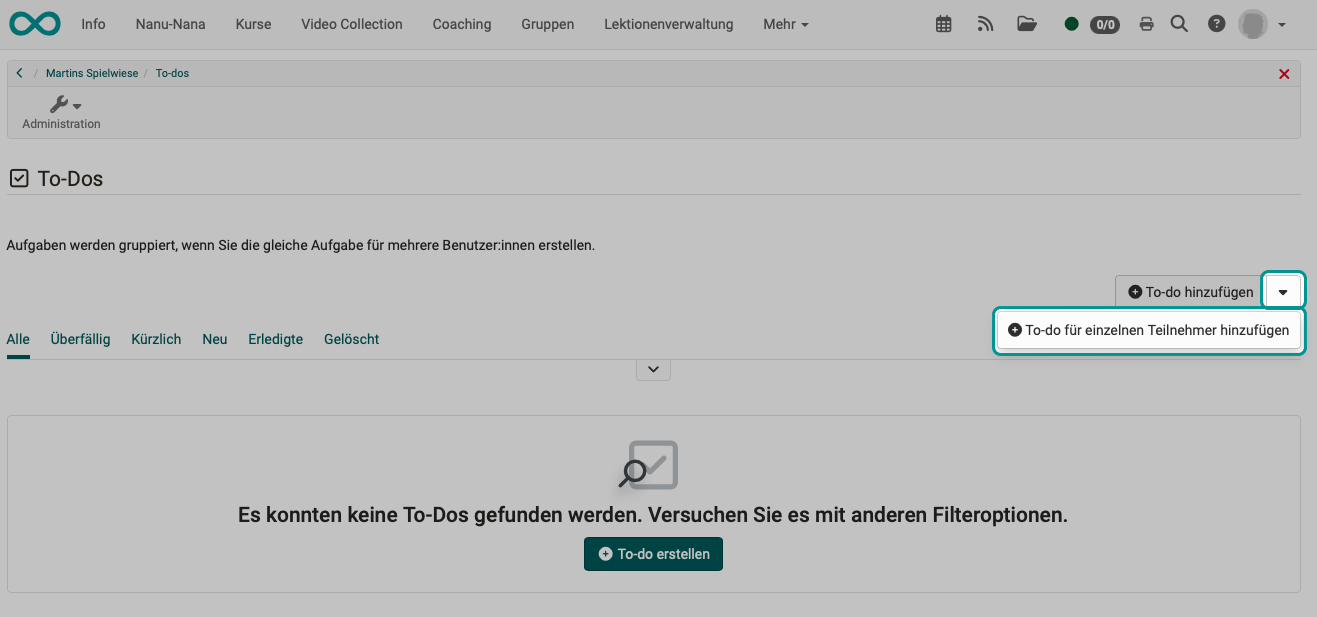Image resolution: width=1317 pixels, height=617 pixels.
Task: Select To-do für einzelnen Teilnehmer hinzufügen
Action: [1148, 330]
